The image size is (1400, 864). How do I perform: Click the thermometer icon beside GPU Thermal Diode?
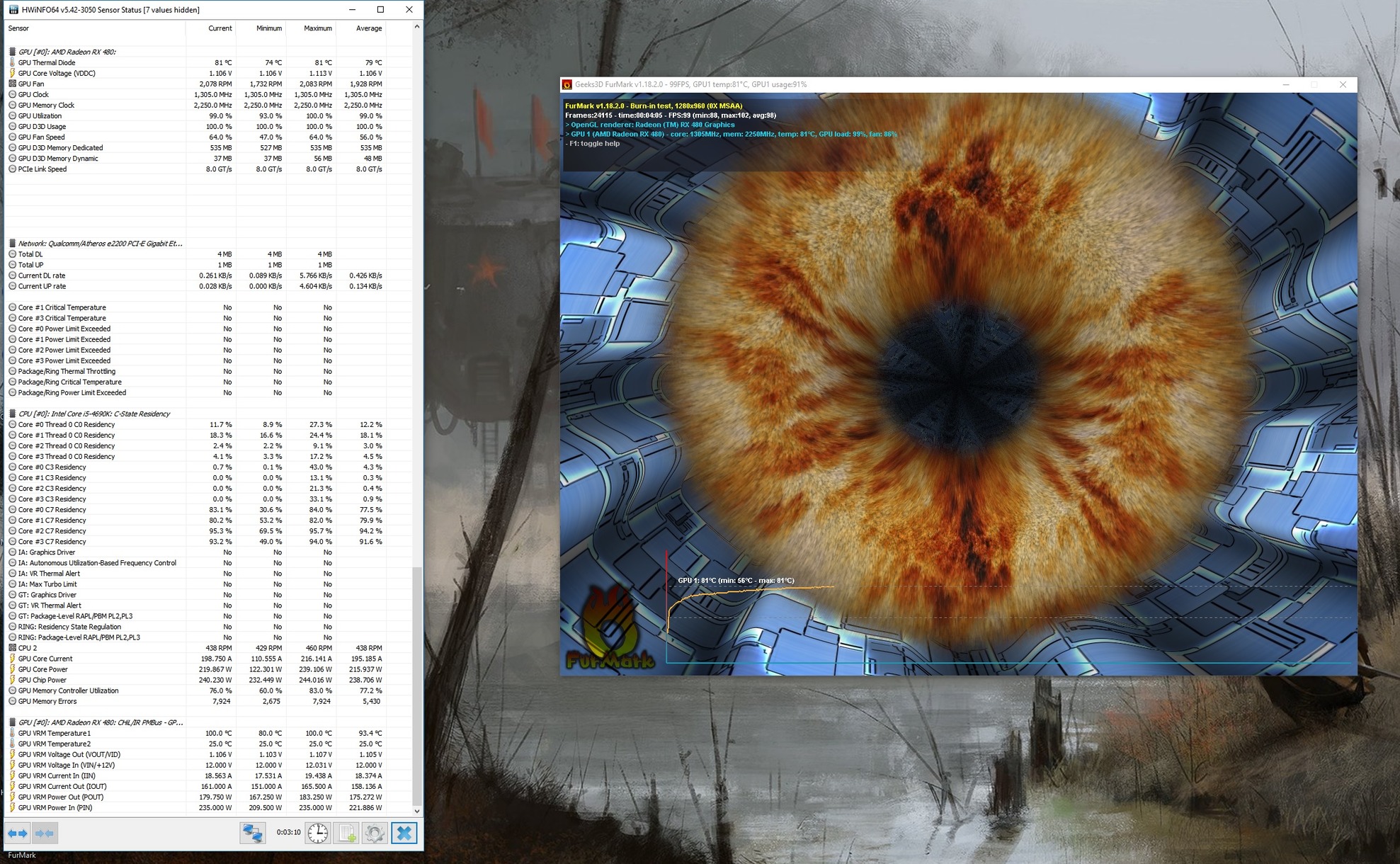[12, 62]
